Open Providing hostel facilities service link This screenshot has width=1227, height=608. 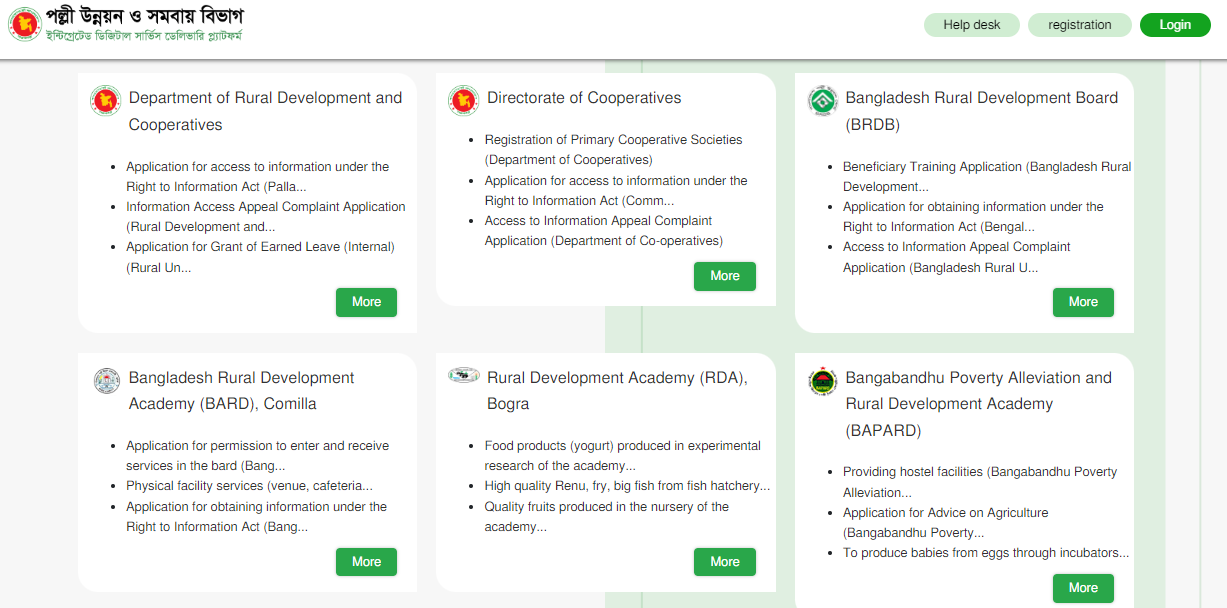coord(980,481)
